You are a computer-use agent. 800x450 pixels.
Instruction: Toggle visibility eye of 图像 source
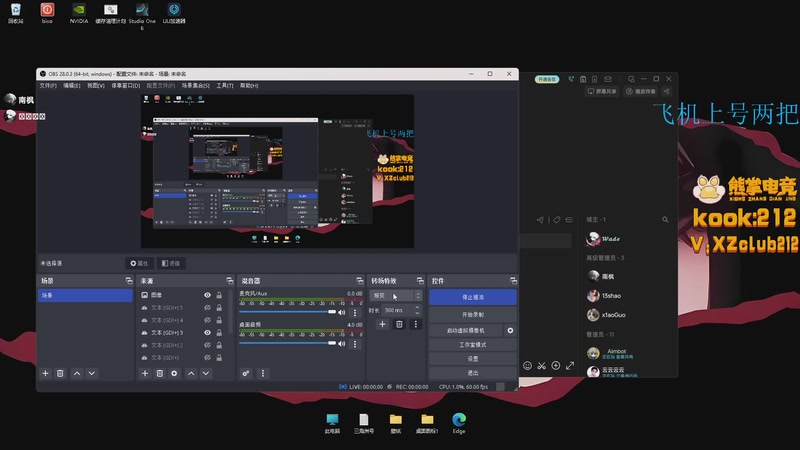pos(208,295)
